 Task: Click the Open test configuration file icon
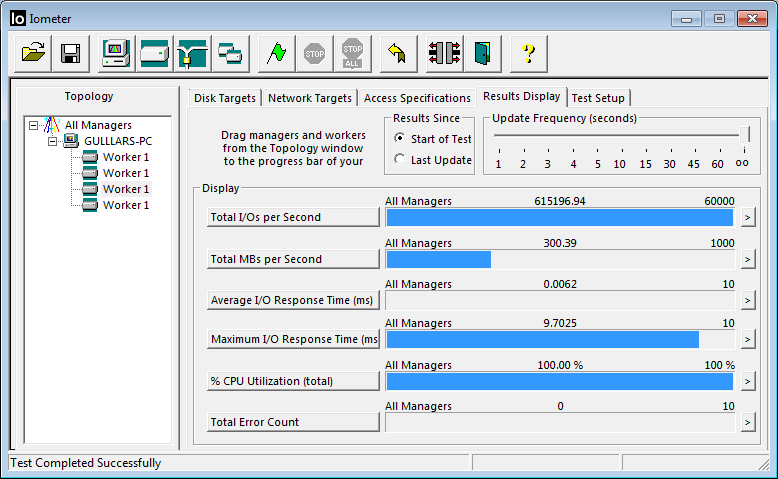[x=34, y=54]
